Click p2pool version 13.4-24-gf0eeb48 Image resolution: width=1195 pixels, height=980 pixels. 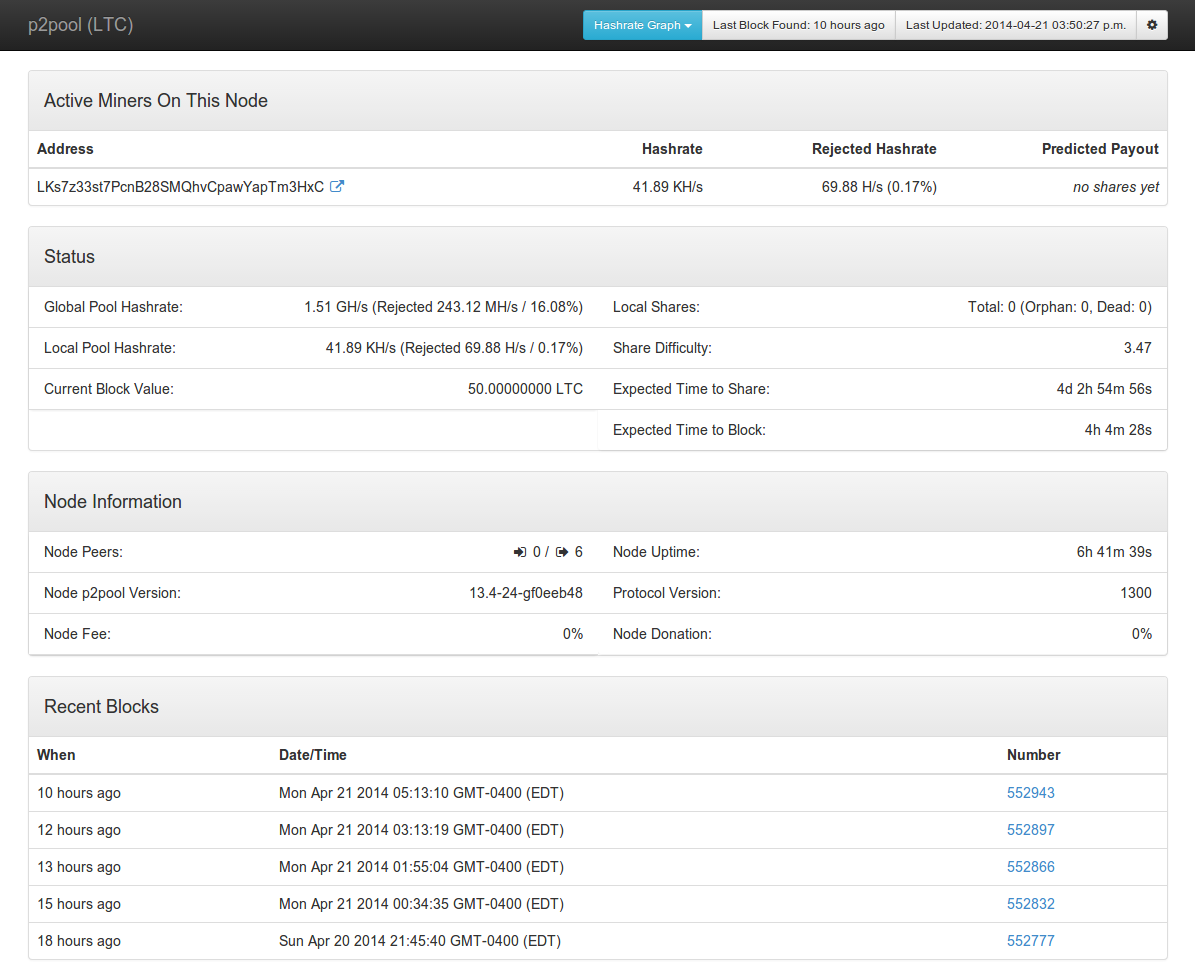[x=526, y=594]
